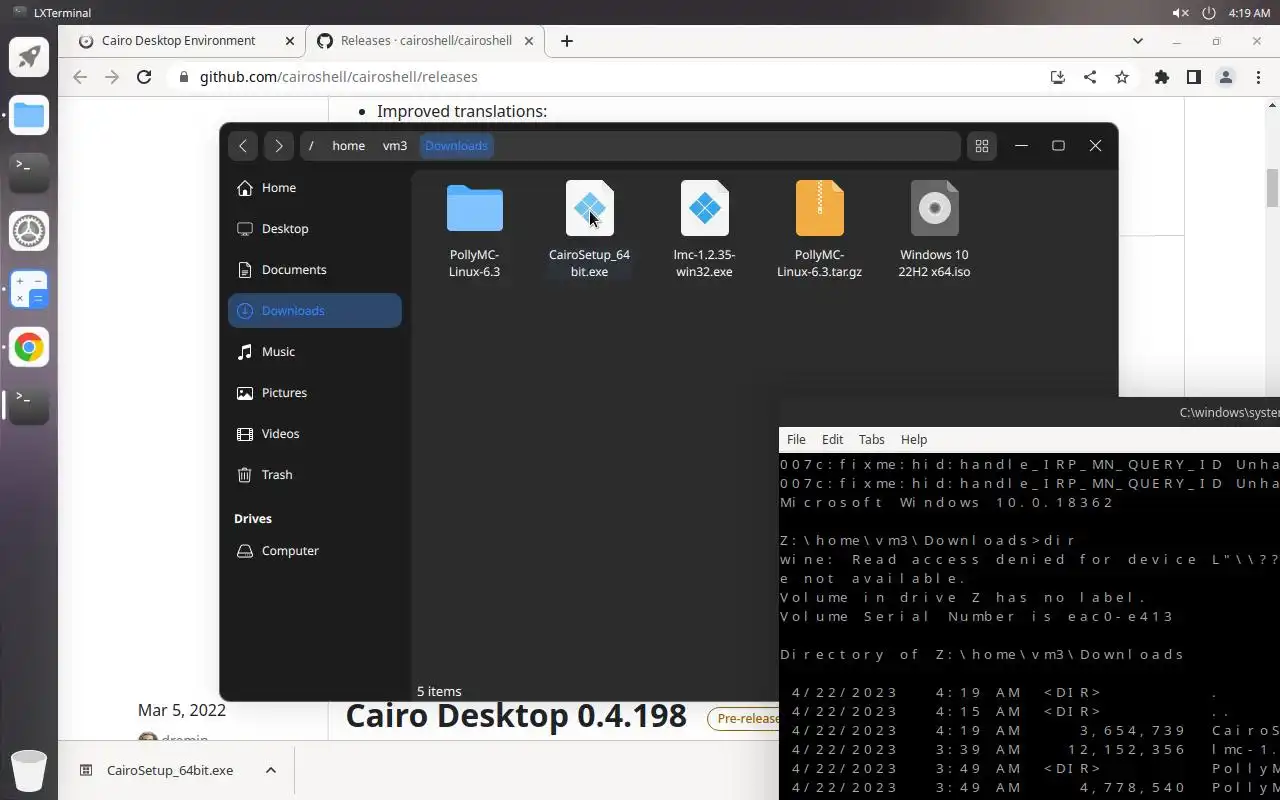This screenshot has width=1280, height=800.
Task: Expand CairoSetup_64bit.exe download options chevron
Action: (270, 770)
